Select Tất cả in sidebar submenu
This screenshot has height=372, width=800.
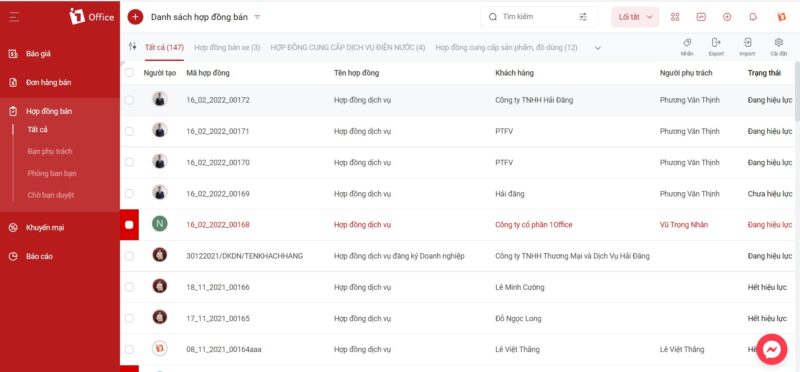[37, 130]
